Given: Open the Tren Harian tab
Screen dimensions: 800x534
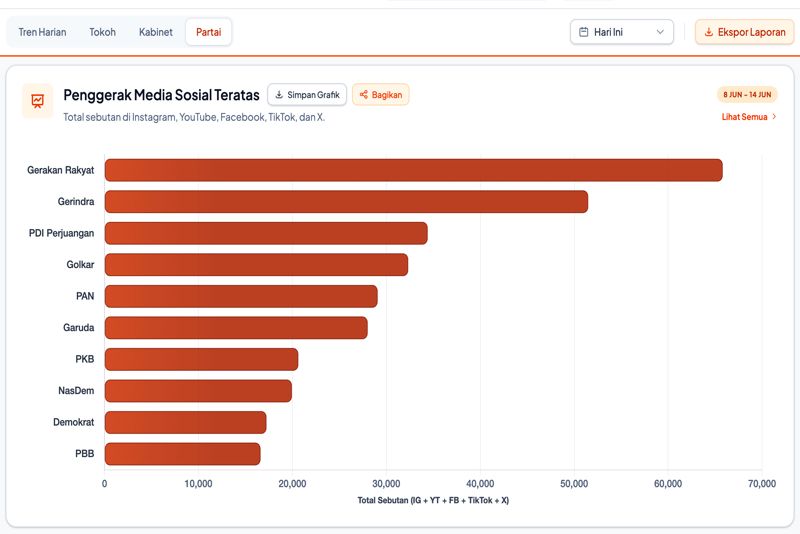Looking at the screenshot, I should pos(42,32).
